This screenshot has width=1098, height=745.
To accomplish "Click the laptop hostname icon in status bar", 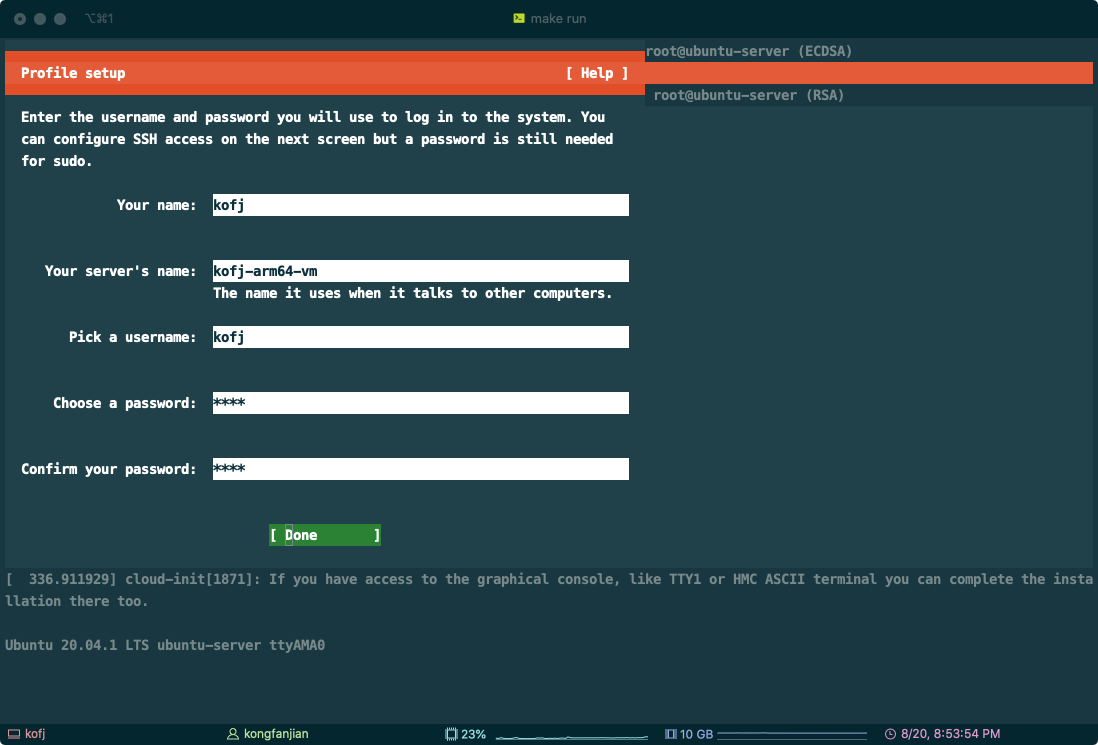I will click(13, 734).
